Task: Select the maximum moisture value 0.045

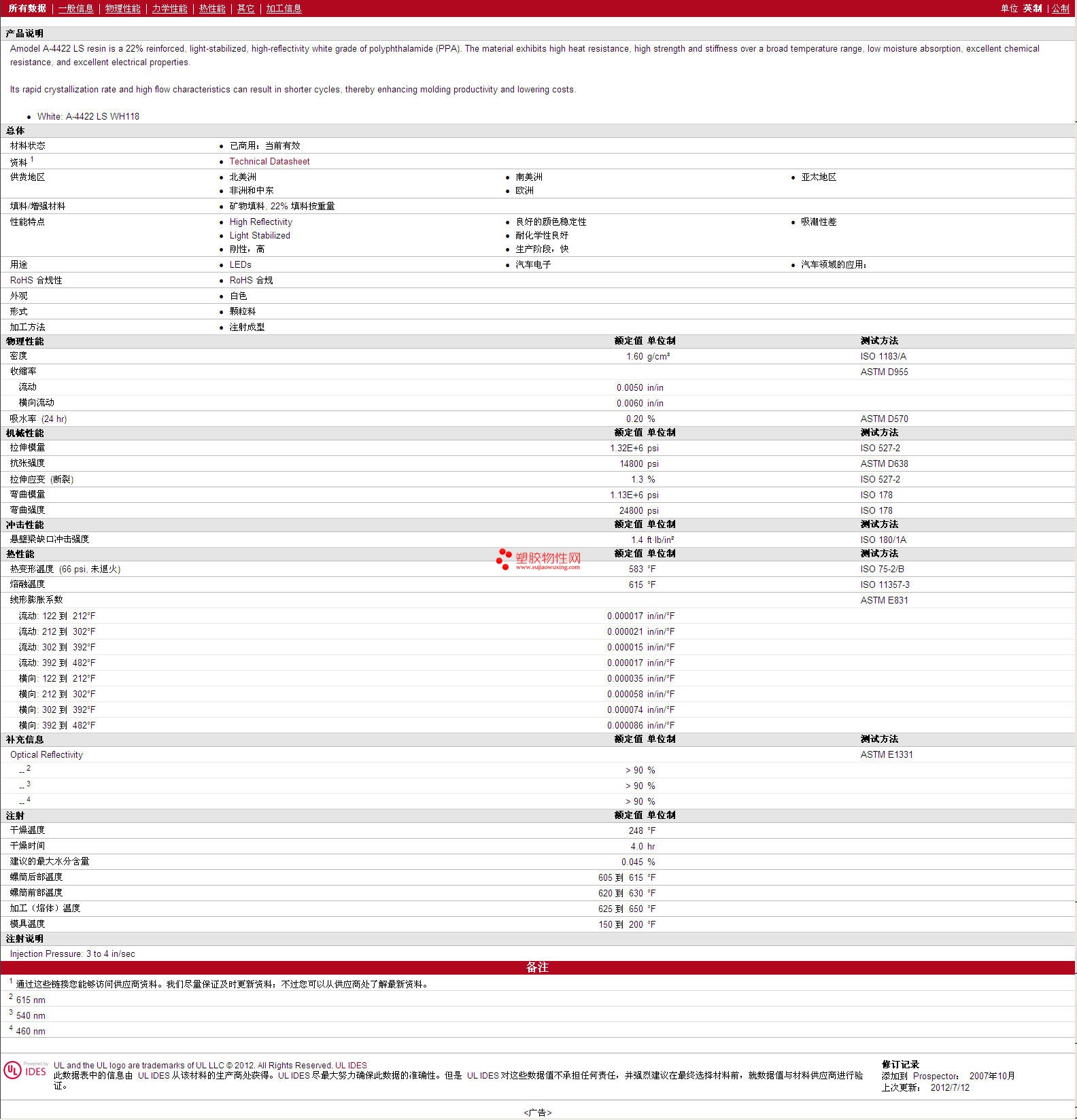Action: 632,862
